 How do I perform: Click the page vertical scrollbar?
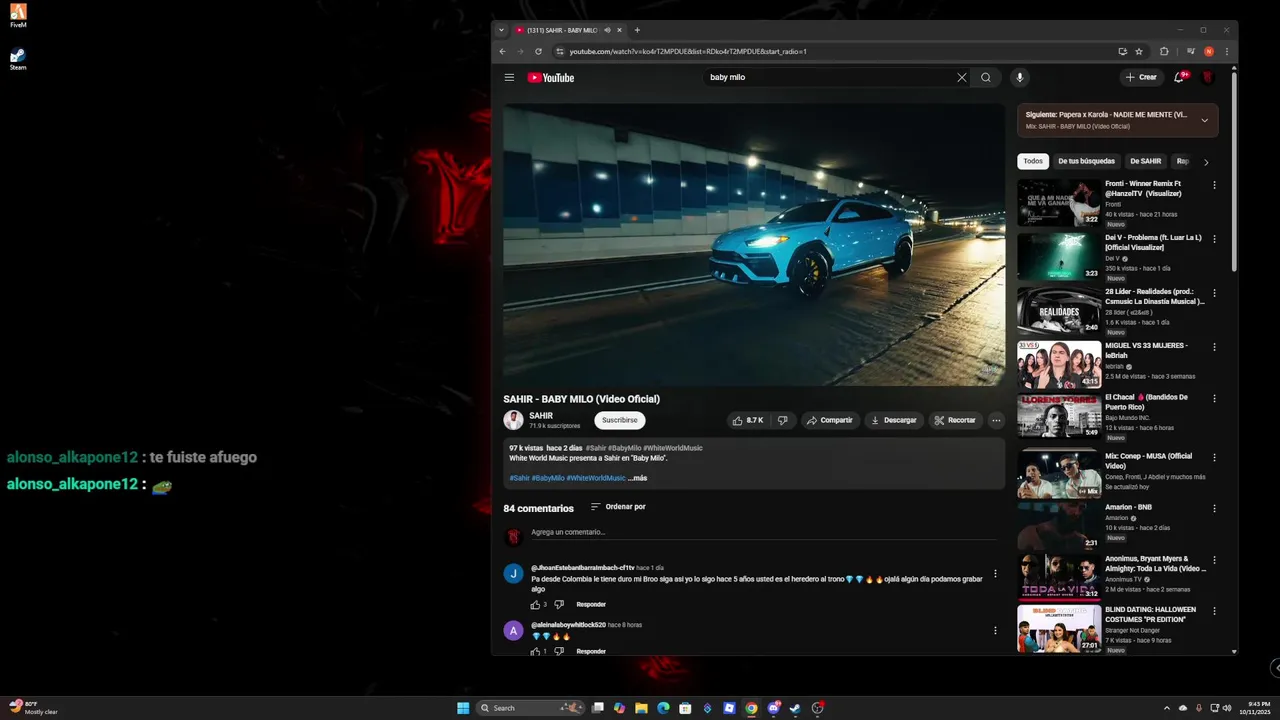pyautogui.click(x=1234, y=170)
